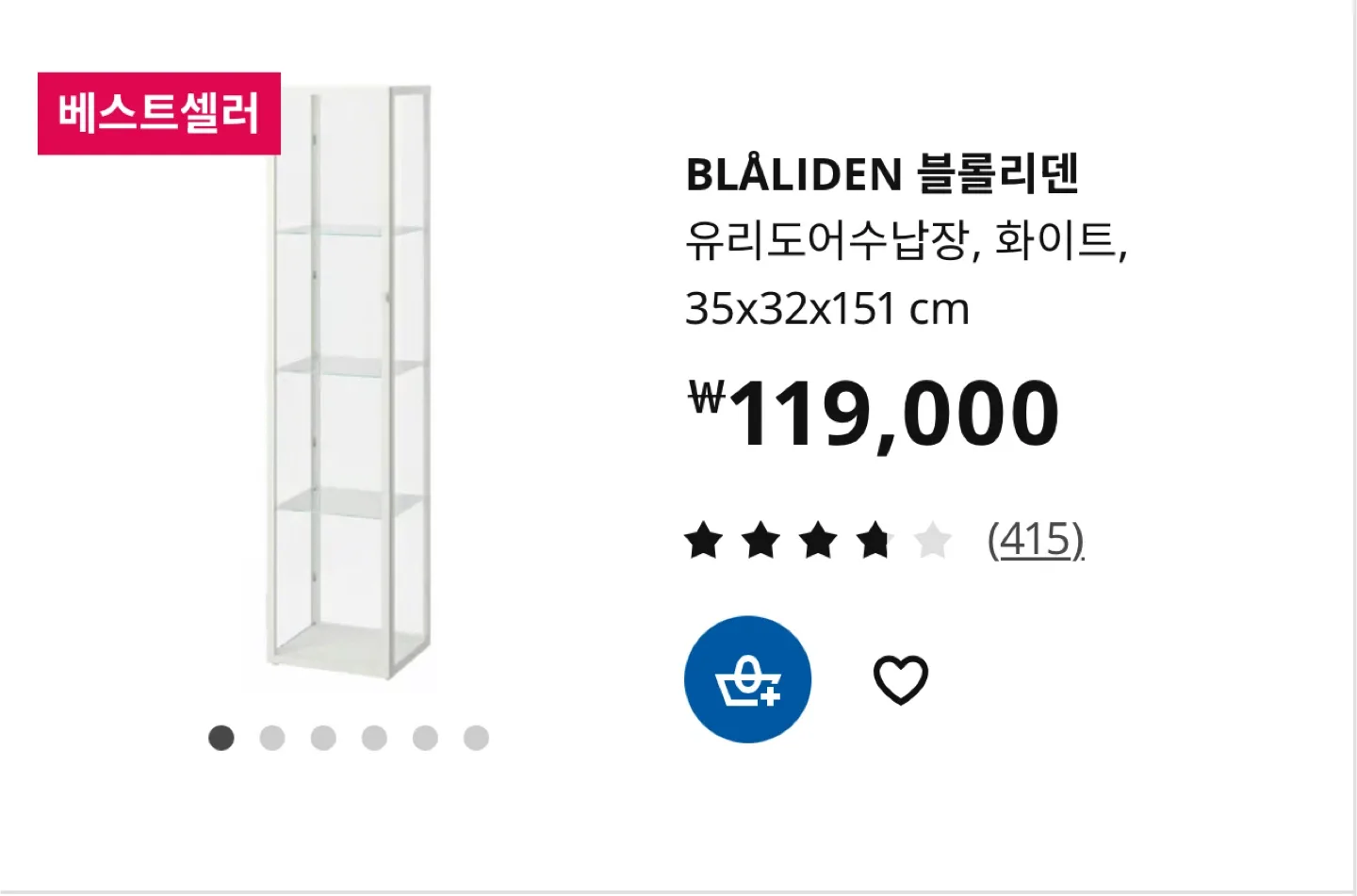Click the ₩119,000 price
Screen dimensions: 1357x896
pyautogui.click(x=873, y=413)
